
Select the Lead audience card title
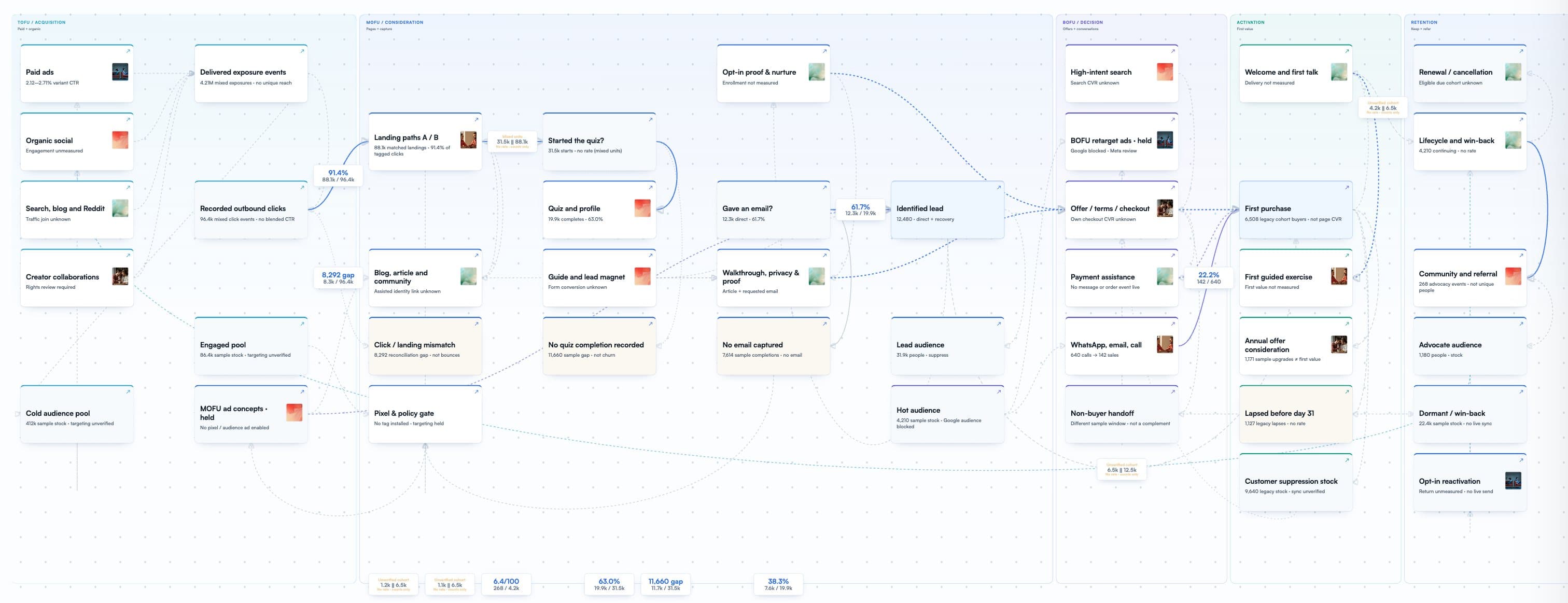(x=920, y=345)
